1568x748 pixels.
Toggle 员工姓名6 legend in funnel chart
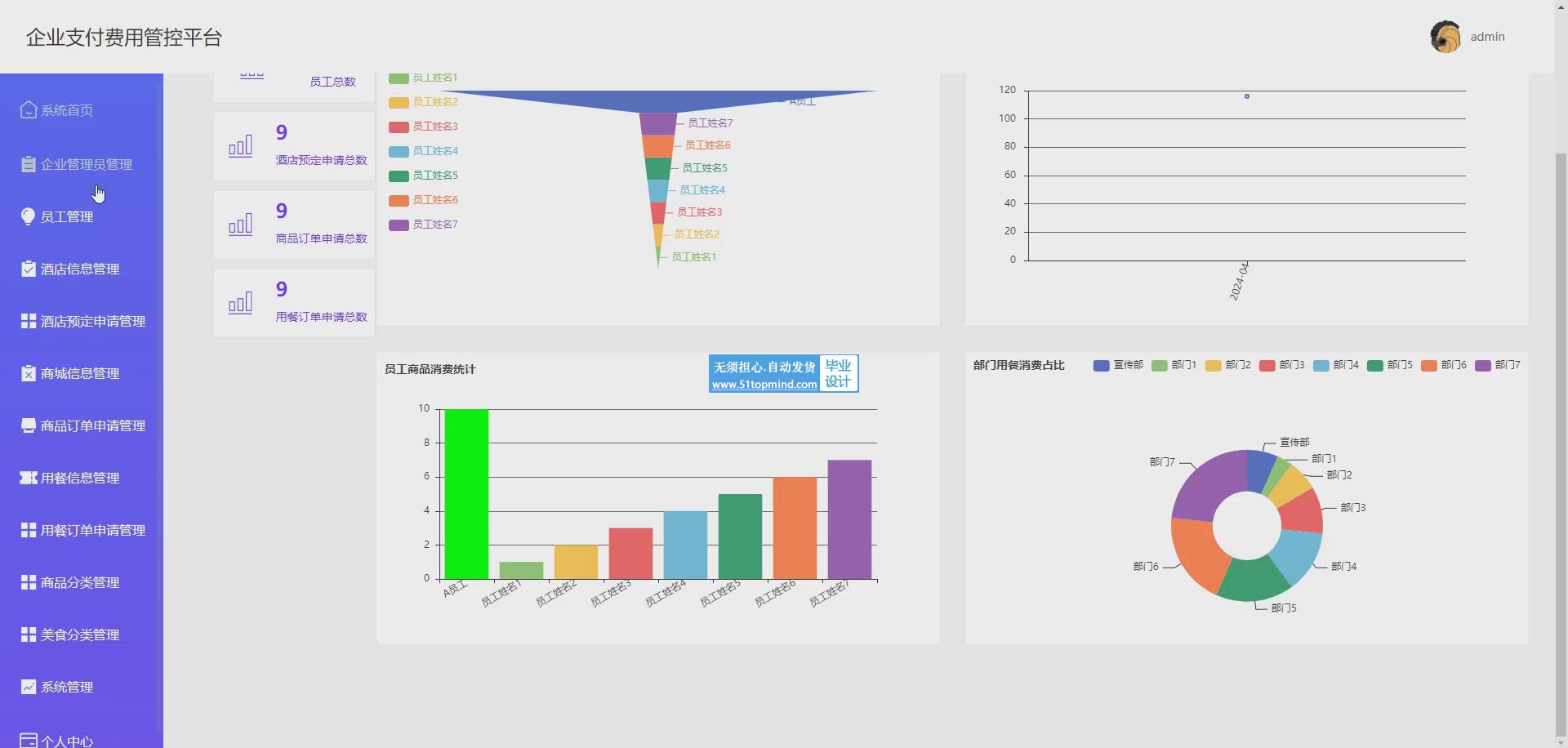(423, 200)
